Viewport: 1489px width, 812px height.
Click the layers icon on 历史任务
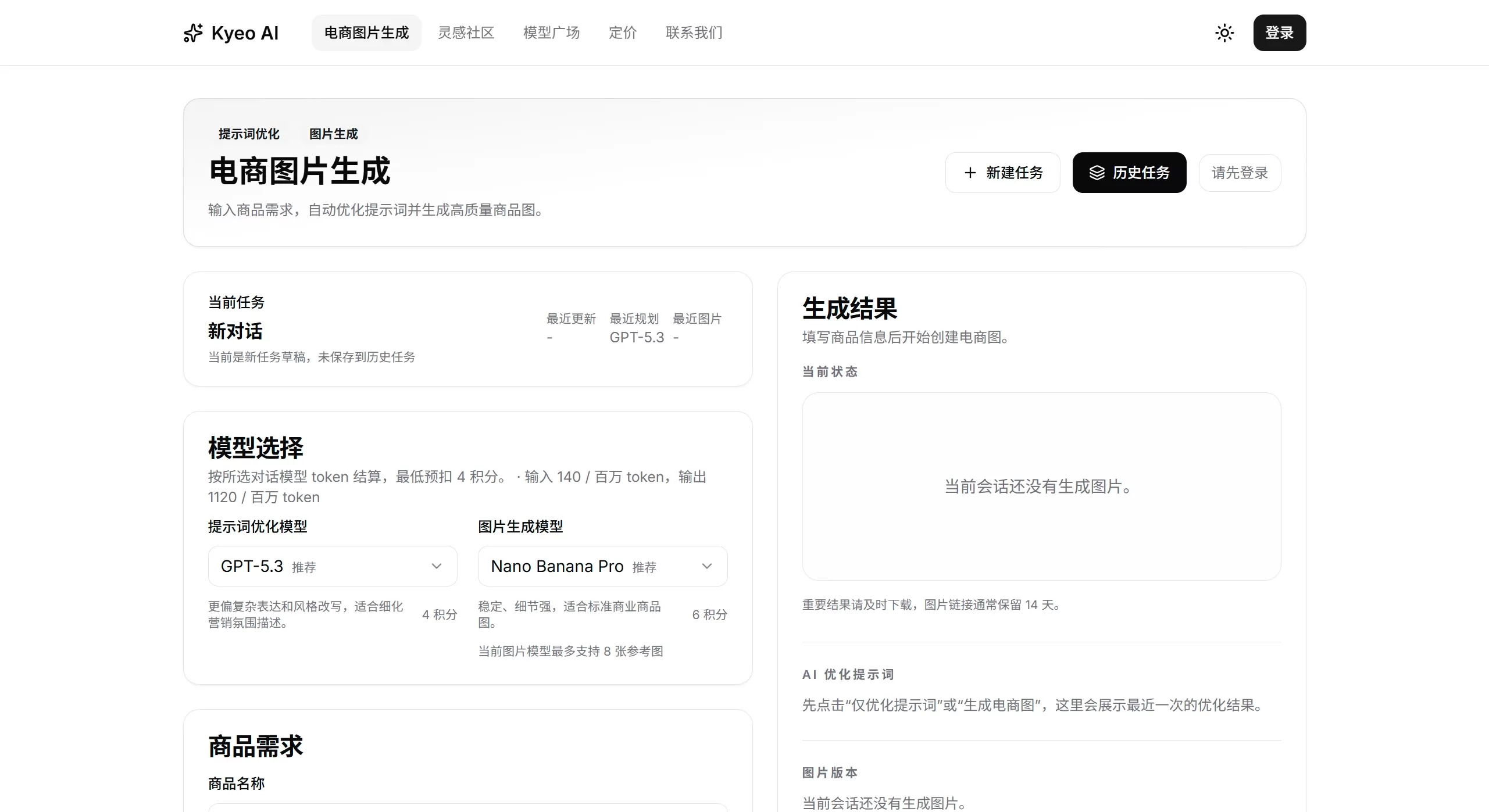click(1097, 173)
